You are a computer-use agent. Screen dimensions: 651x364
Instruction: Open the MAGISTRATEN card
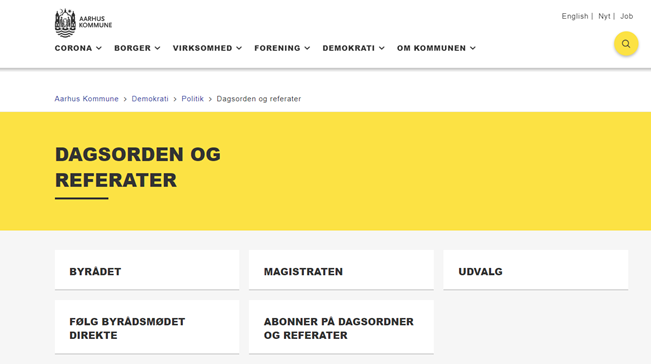tap(341, 270)
